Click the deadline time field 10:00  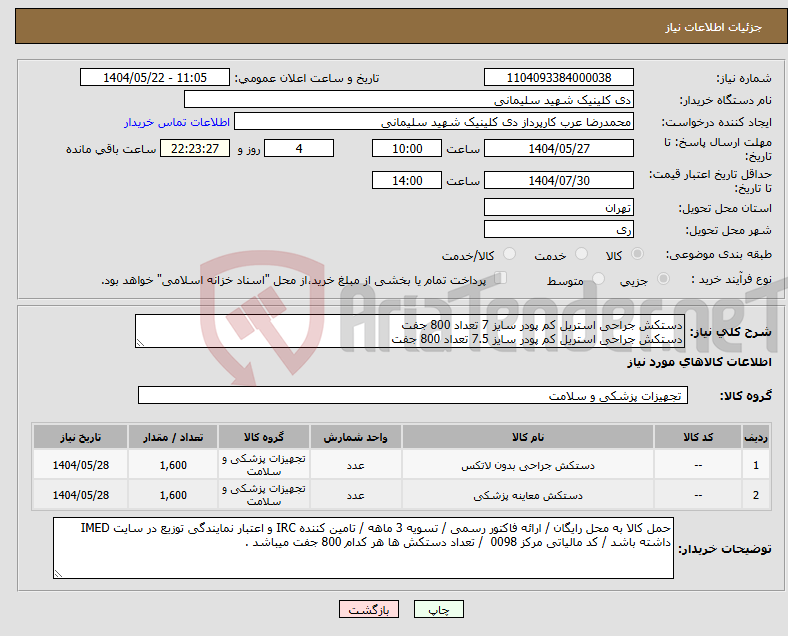pyautogui.click(x=407, y=148)
